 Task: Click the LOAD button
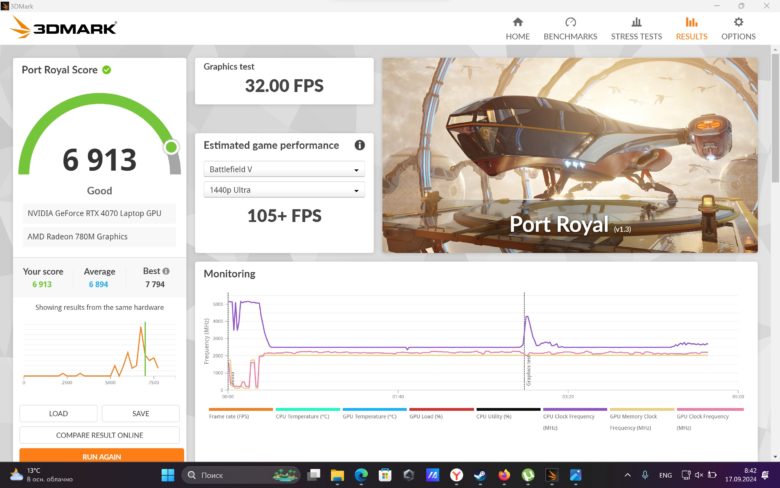coord(58,413)
